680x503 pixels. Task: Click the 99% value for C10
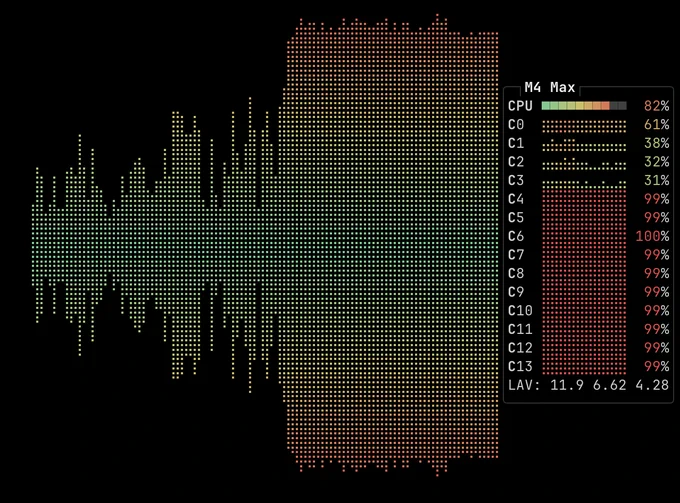click(x=657, y=311)
